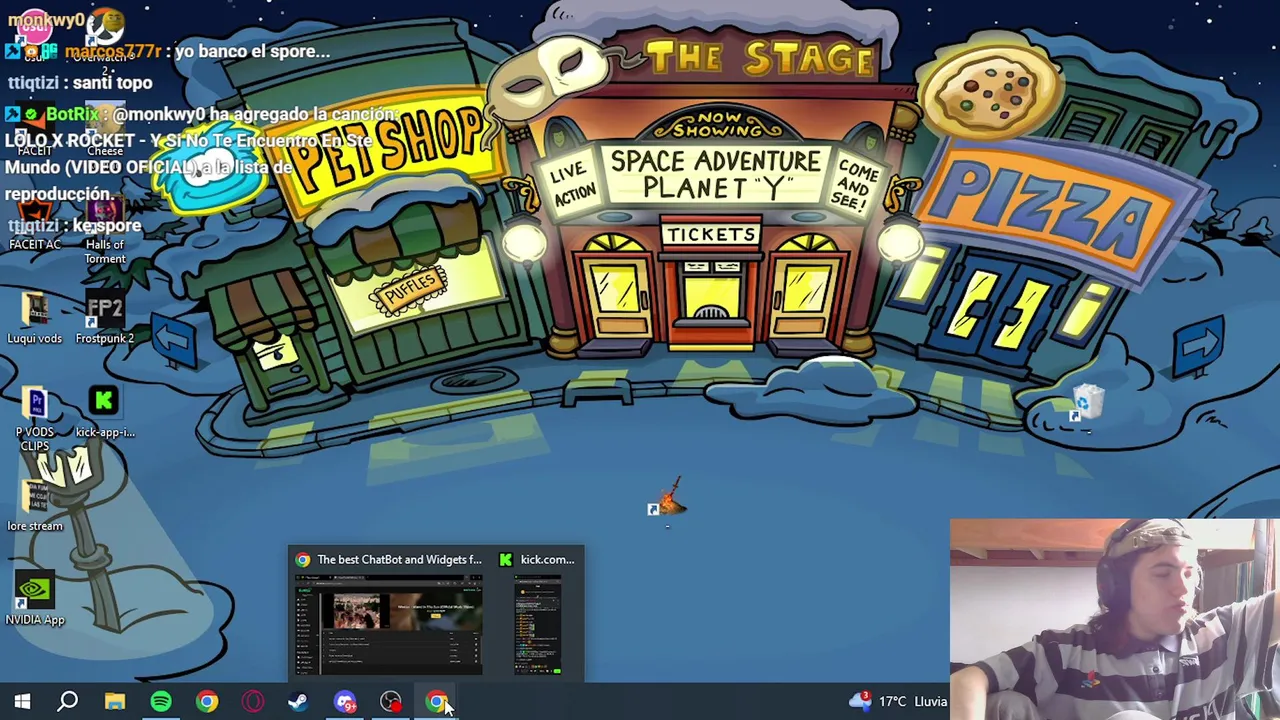This screenshot has height=720, width=1280.
Task: Click the Chrome icon next to Spotify
Action: 206,702
